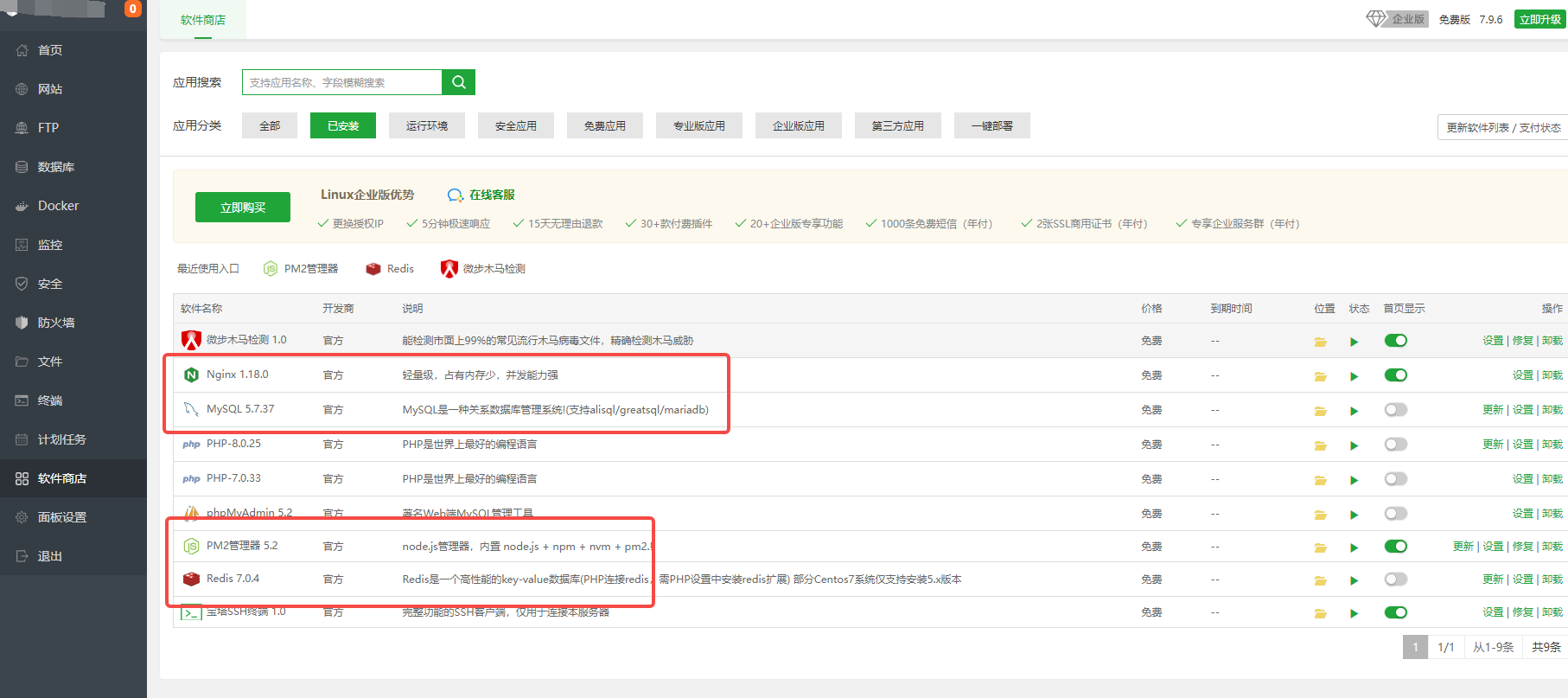Click the 面板设置 gear icon in sidebar

pyautogui.click(x=22, y=517)
